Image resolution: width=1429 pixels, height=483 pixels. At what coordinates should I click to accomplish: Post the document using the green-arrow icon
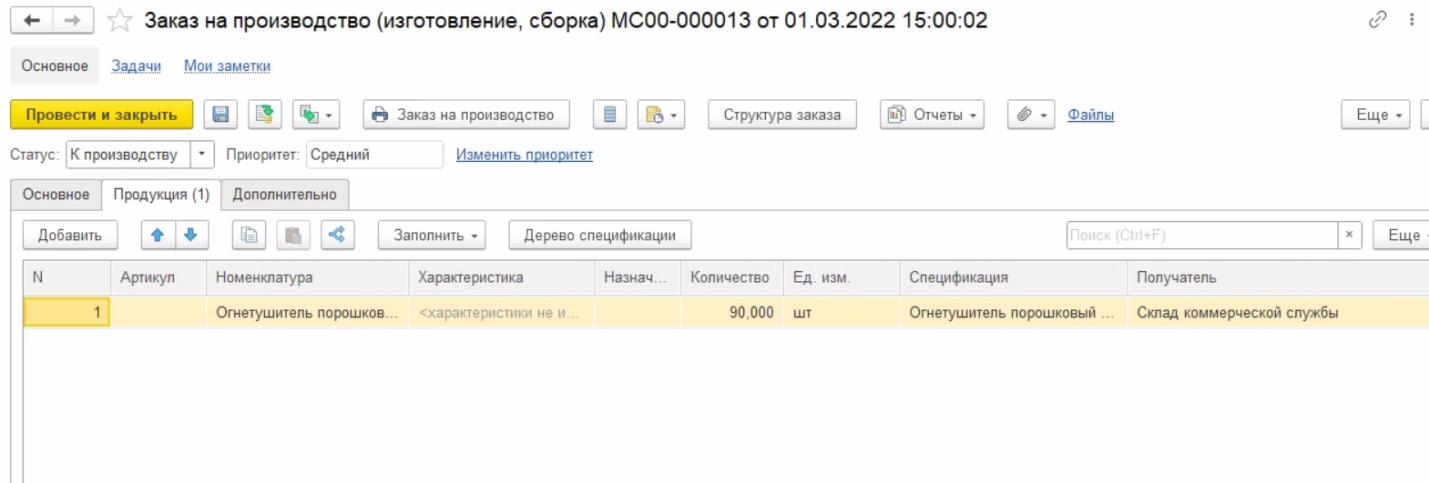coord(264,115)
